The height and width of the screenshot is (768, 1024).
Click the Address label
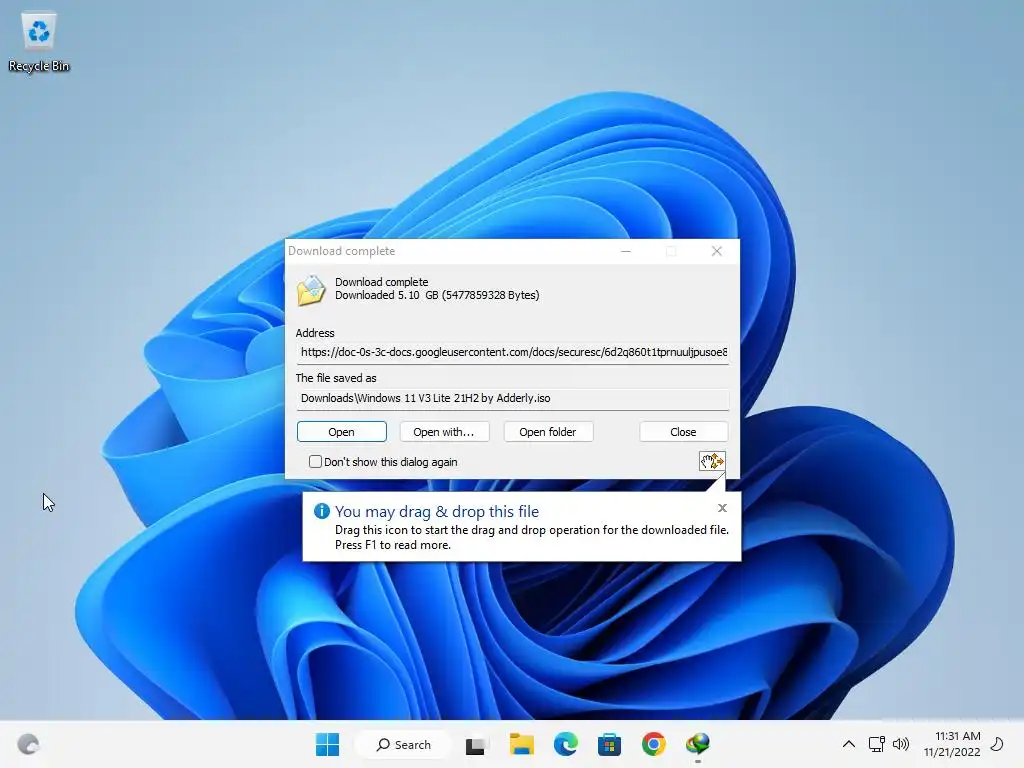tap(315, 333)
